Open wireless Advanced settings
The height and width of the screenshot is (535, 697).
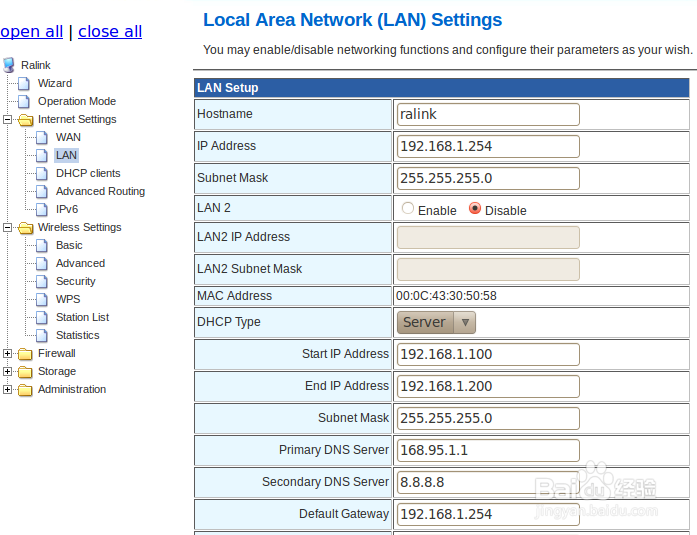click(x=80, y=264)
